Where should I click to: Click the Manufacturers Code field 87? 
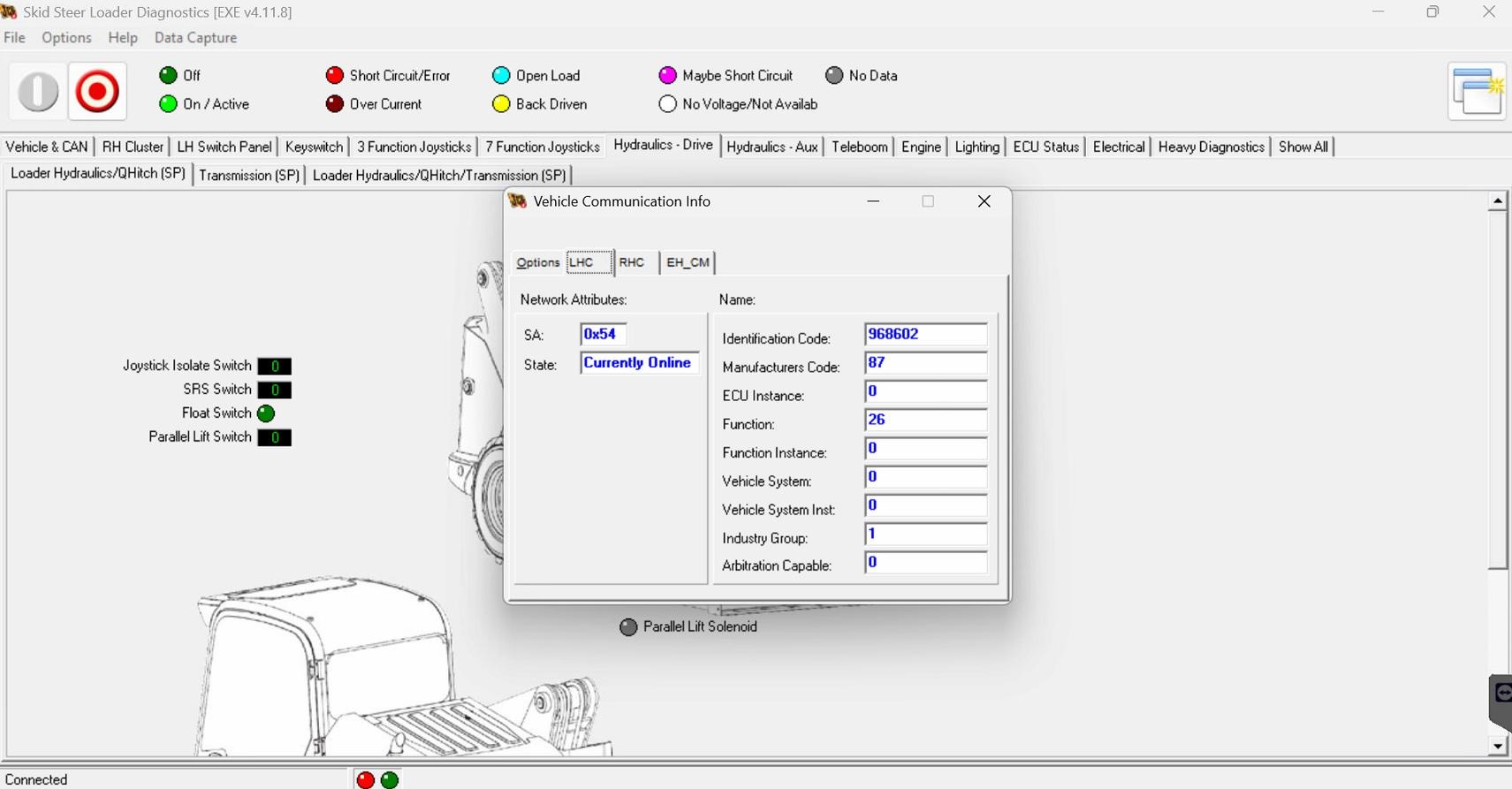(x=925, y=363)
